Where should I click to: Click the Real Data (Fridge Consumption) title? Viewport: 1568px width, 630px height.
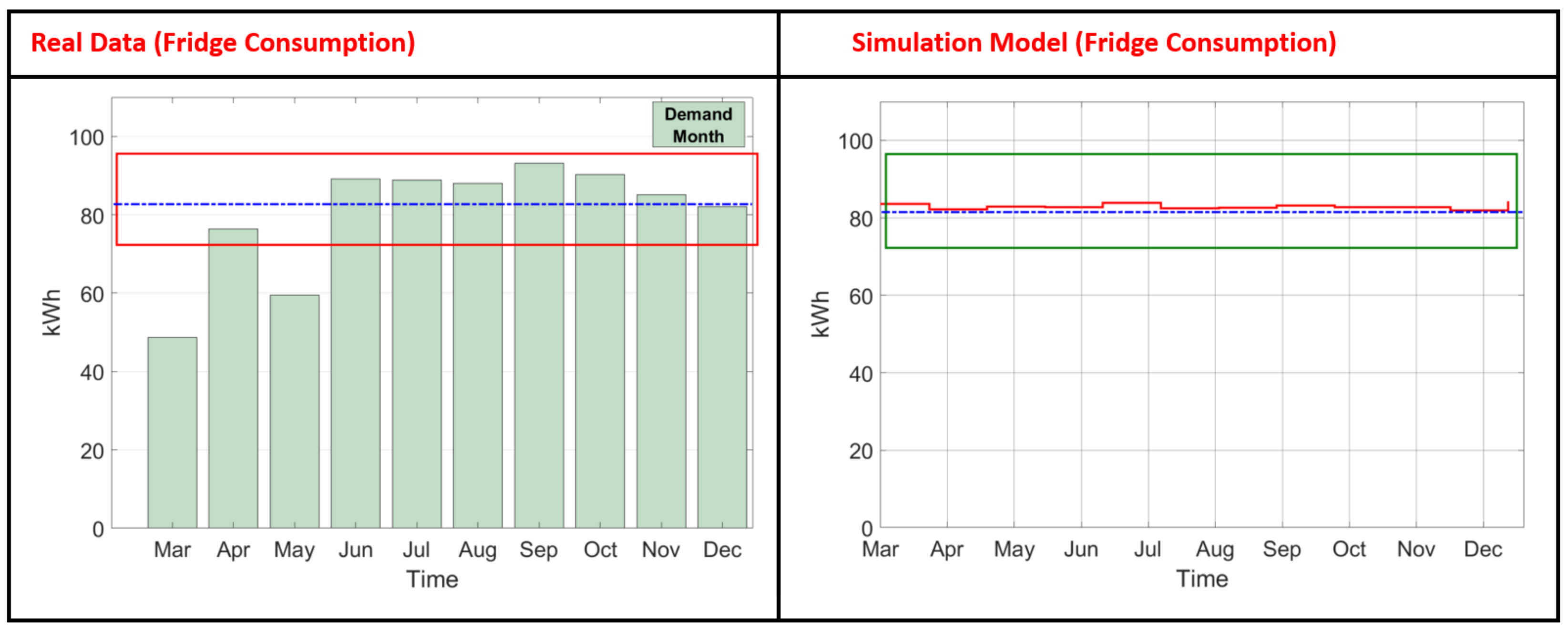tap(223, 43)
